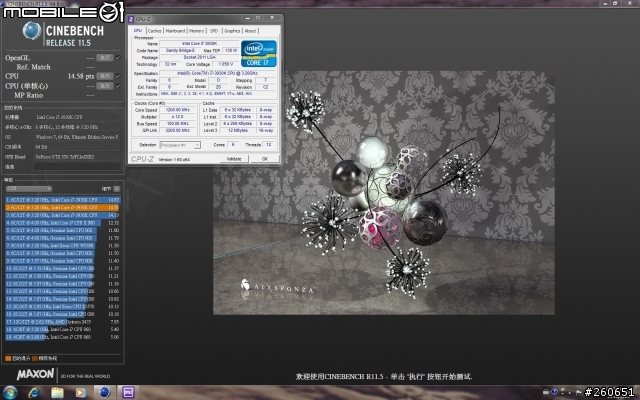Select ranking row 17 AMD Opteron 2435
640x400 pixels.
[62, 322]
